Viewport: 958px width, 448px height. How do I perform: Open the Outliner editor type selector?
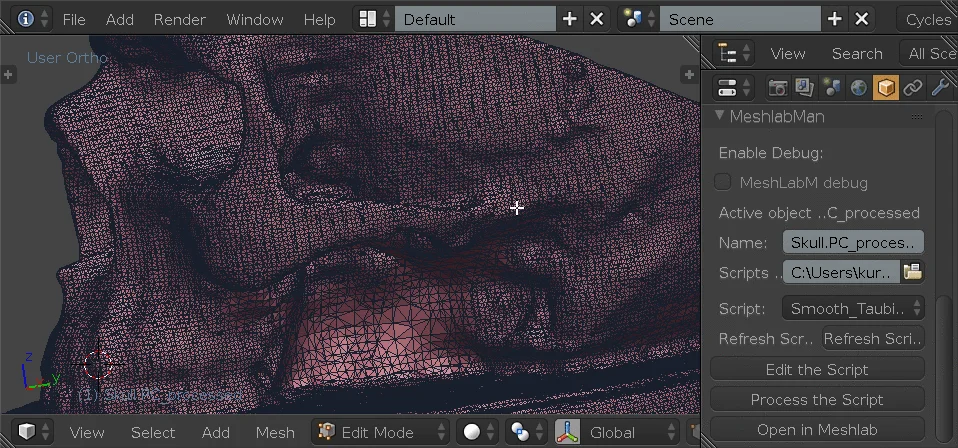(735, 53)
